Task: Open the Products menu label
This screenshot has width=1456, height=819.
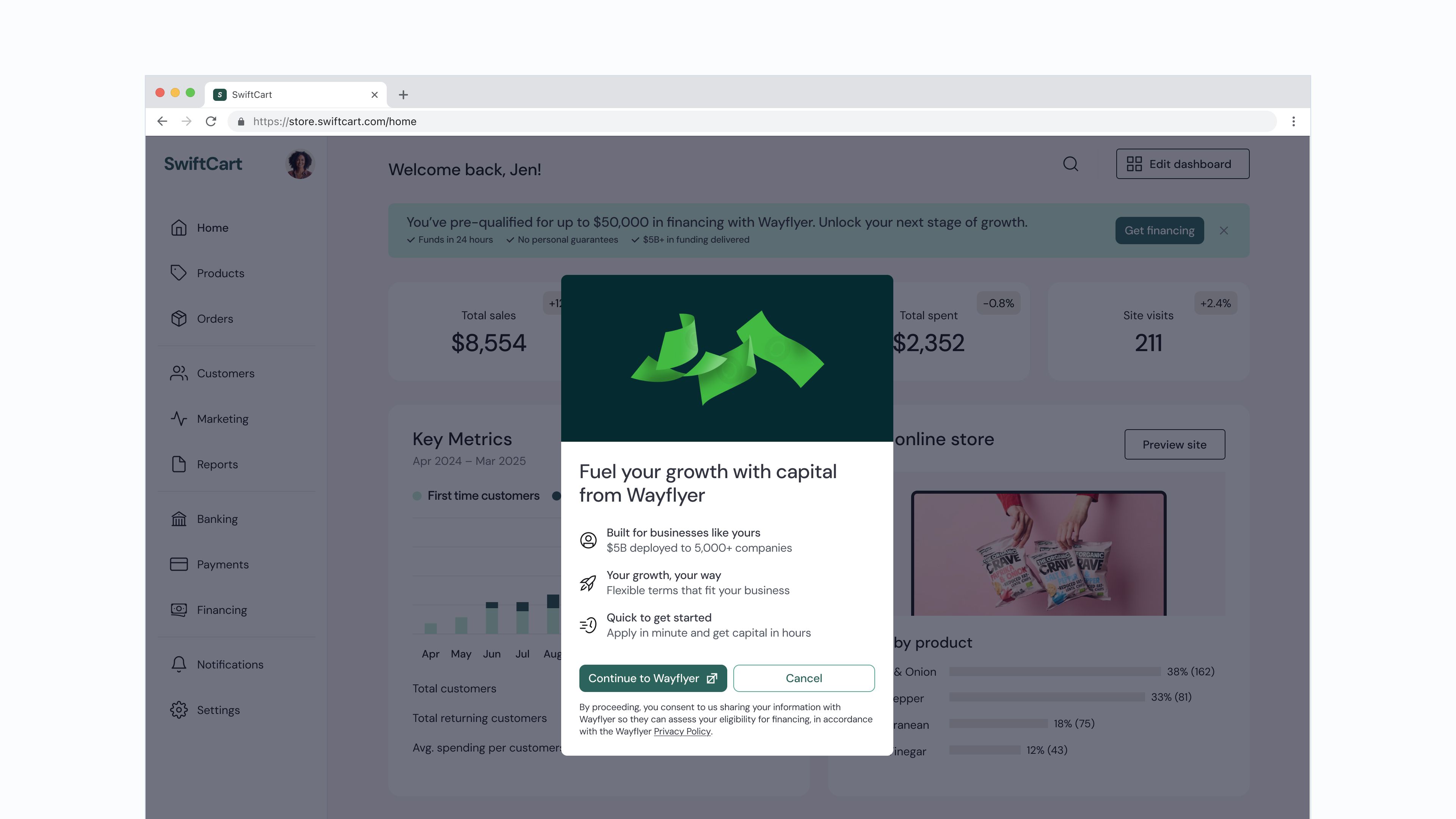Action: point(220,273)
